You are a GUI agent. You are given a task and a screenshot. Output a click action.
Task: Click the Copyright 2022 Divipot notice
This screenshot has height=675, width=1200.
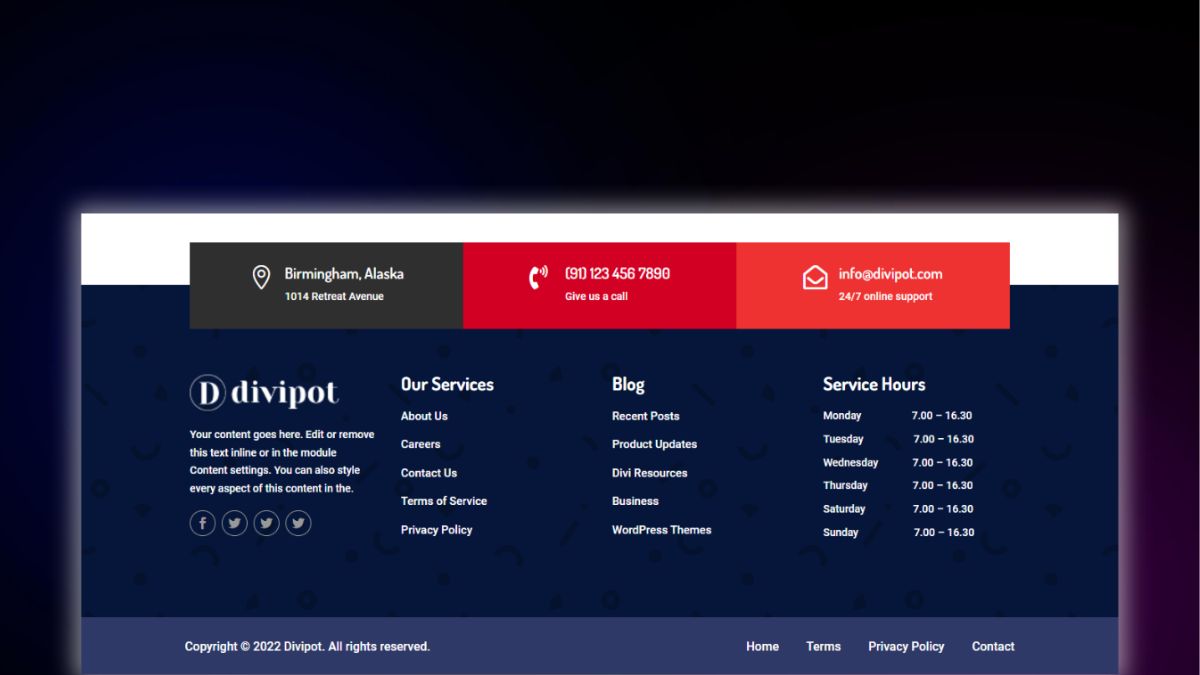pyautogui.click(x=307, y=646)
